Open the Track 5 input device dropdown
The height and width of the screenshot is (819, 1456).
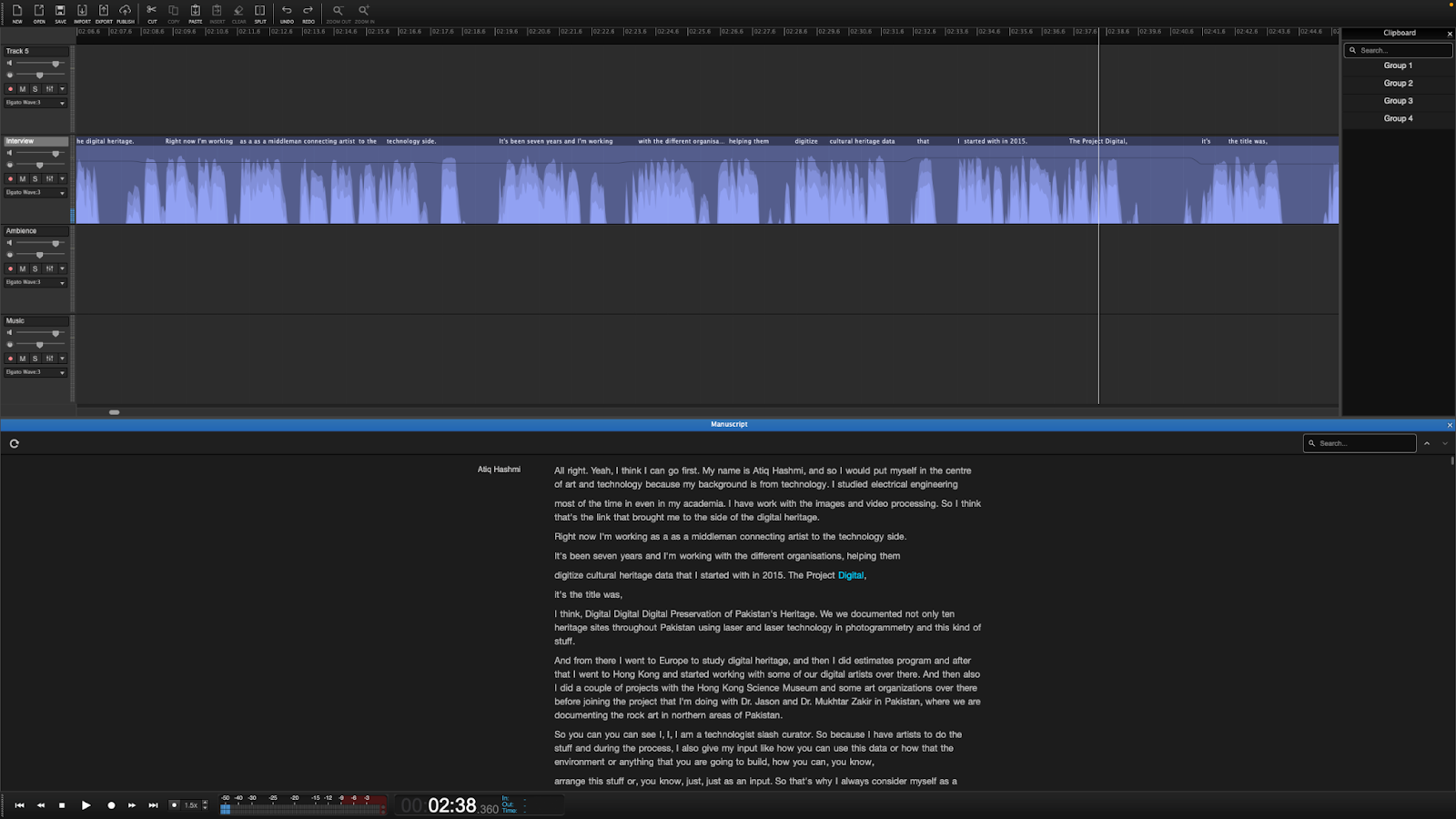click(35, 103)
